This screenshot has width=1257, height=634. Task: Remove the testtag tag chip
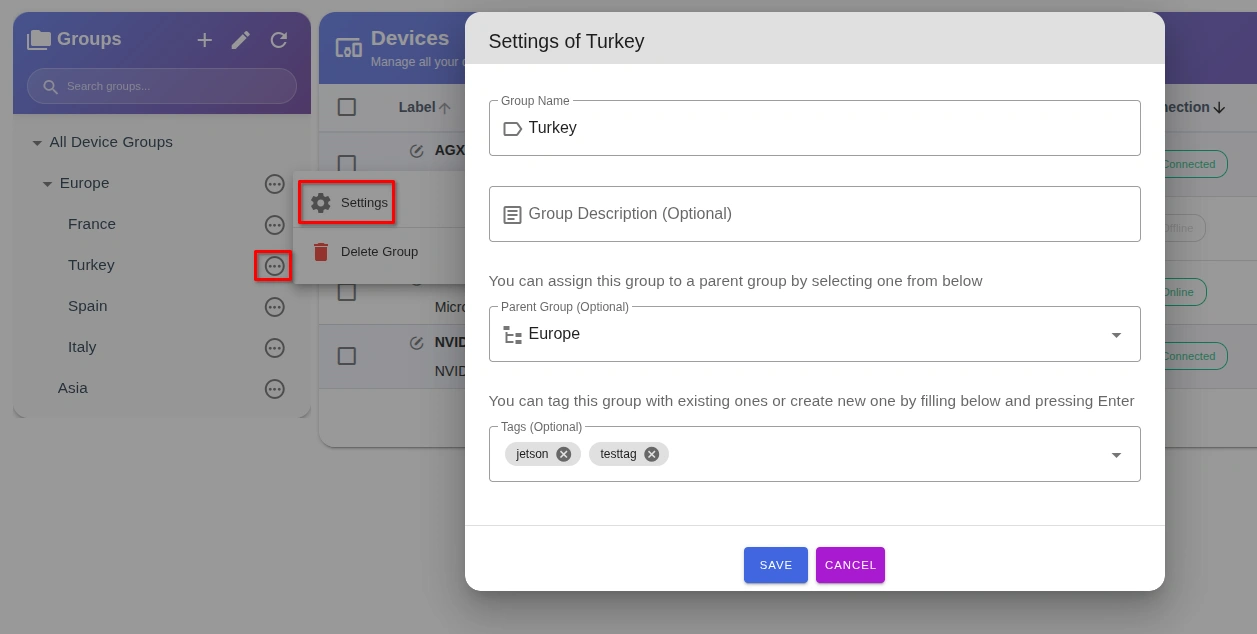651,454
